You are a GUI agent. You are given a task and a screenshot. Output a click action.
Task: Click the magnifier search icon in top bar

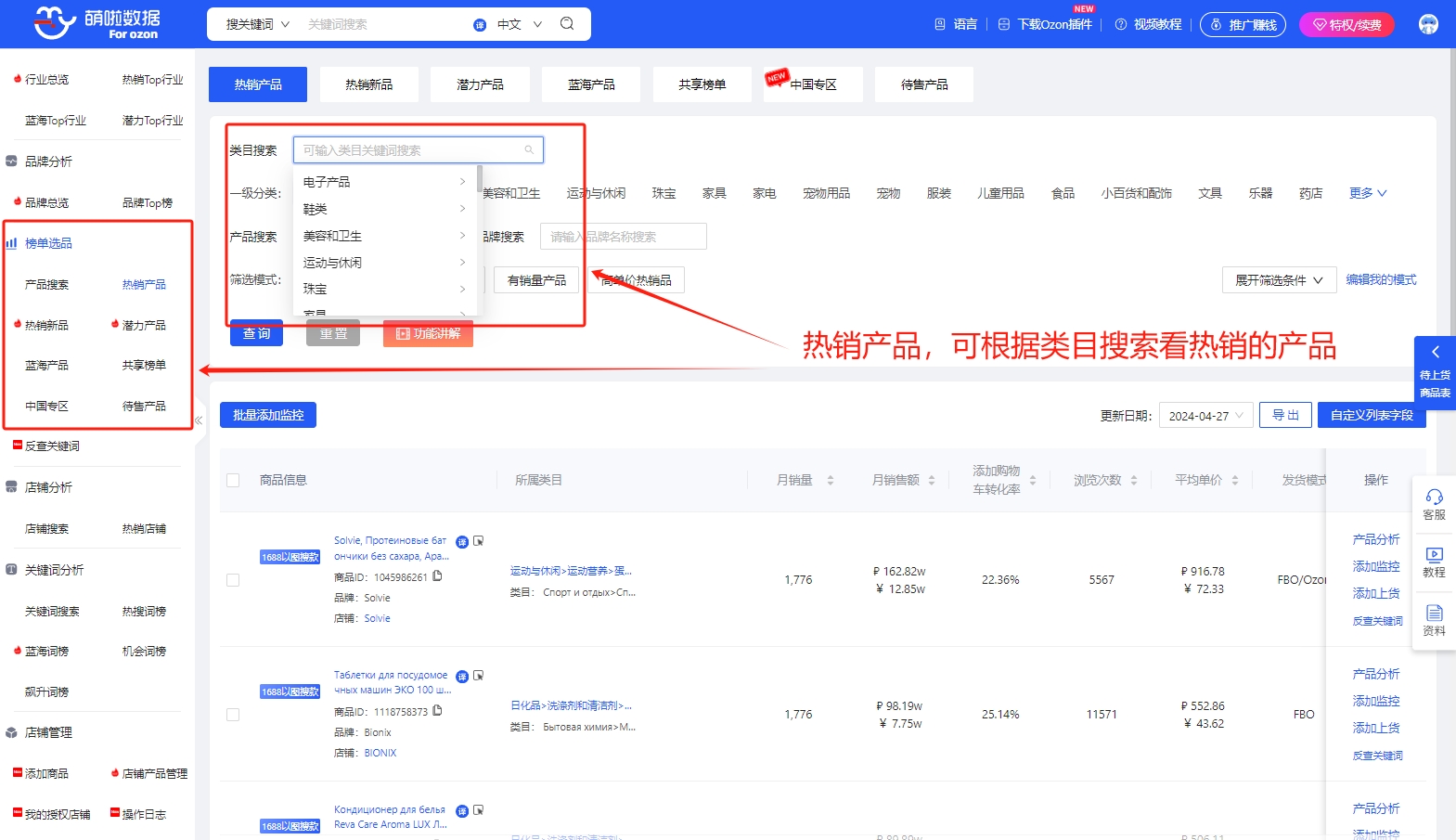(567, 23)
